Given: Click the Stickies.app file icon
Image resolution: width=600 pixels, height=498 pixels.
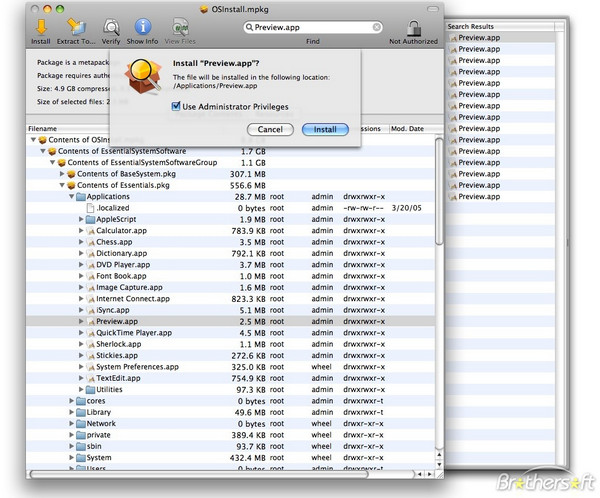Looking at the screenshot, I should pos(90,356).
